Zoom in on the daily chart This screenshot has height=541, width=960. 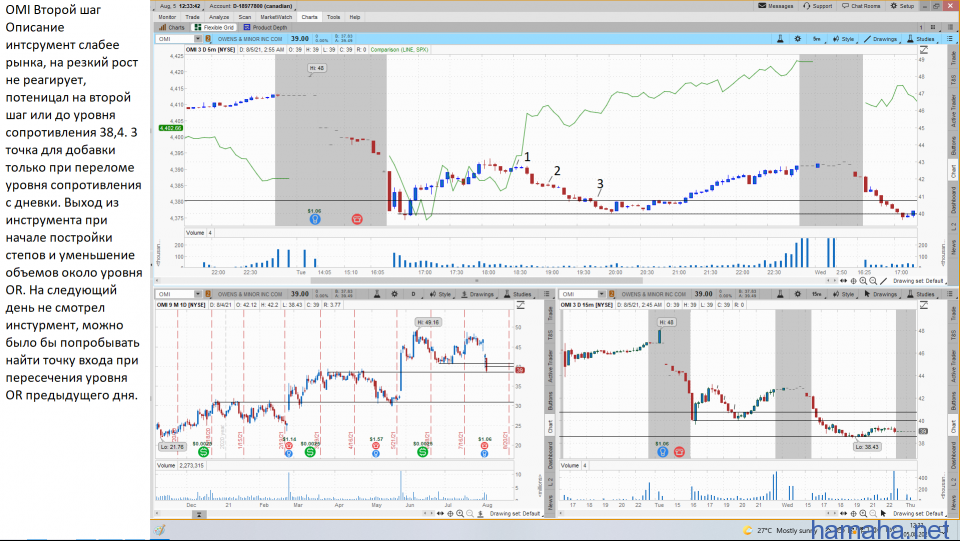coord(460,513)
